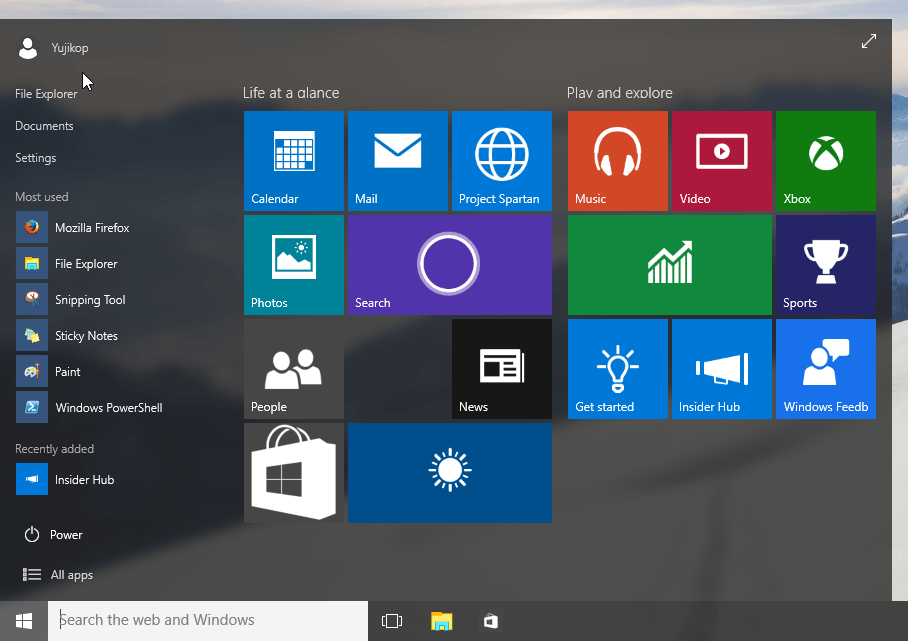The height and width of the screenshot is (641, 908).
Task: Open the Insider Hub tile
Action: (722, 369)
